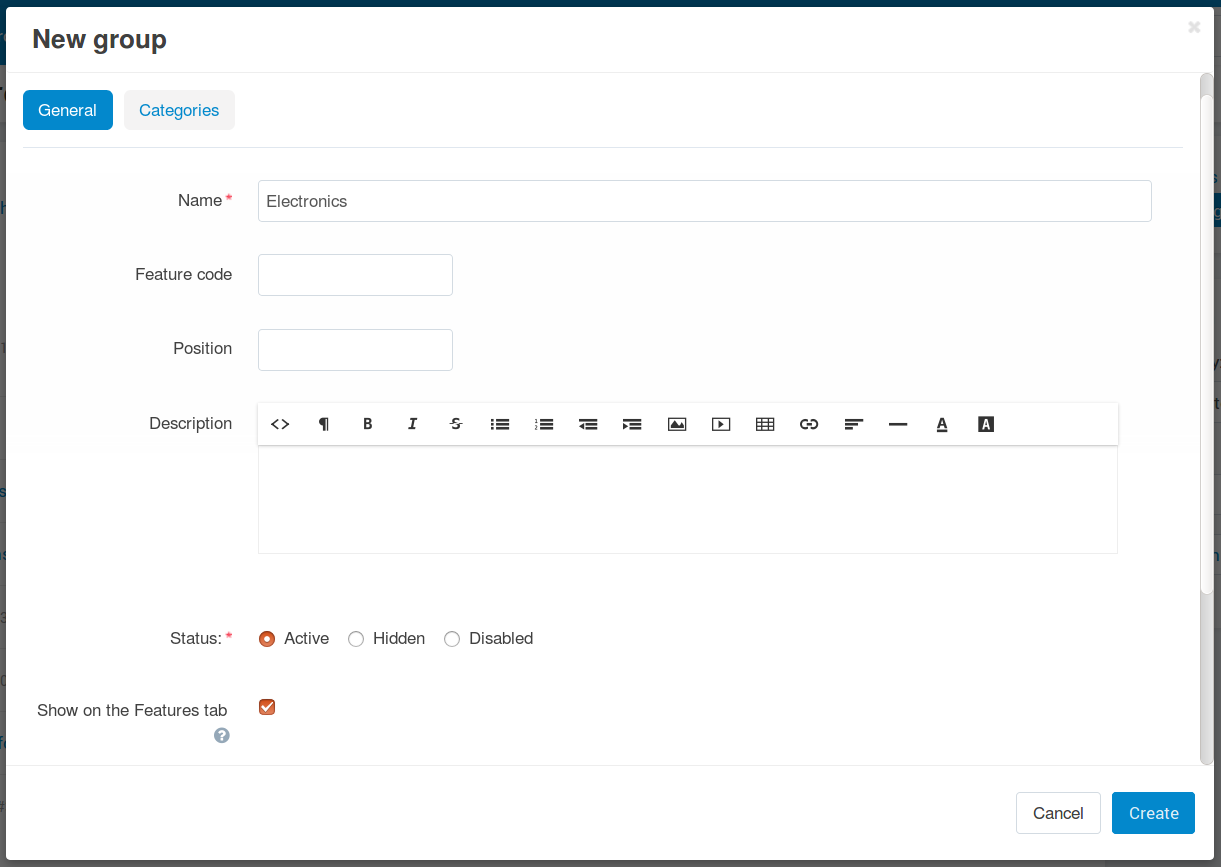
Task: Focus the Name field containing Electronics
Action: 705,201
